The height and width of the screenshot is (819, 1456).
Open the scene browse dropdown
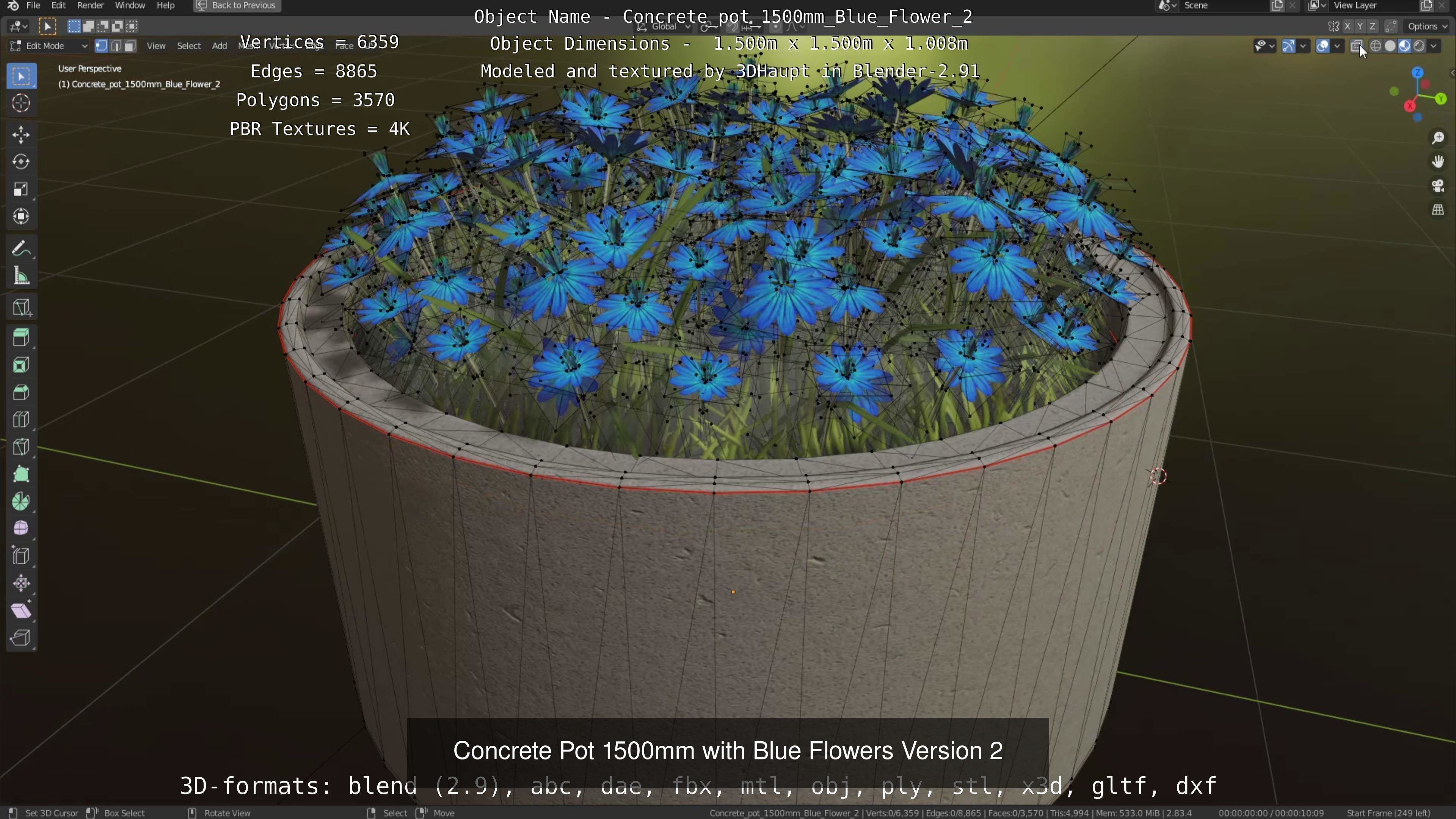pyautogui.click(x=1168, y=6)
